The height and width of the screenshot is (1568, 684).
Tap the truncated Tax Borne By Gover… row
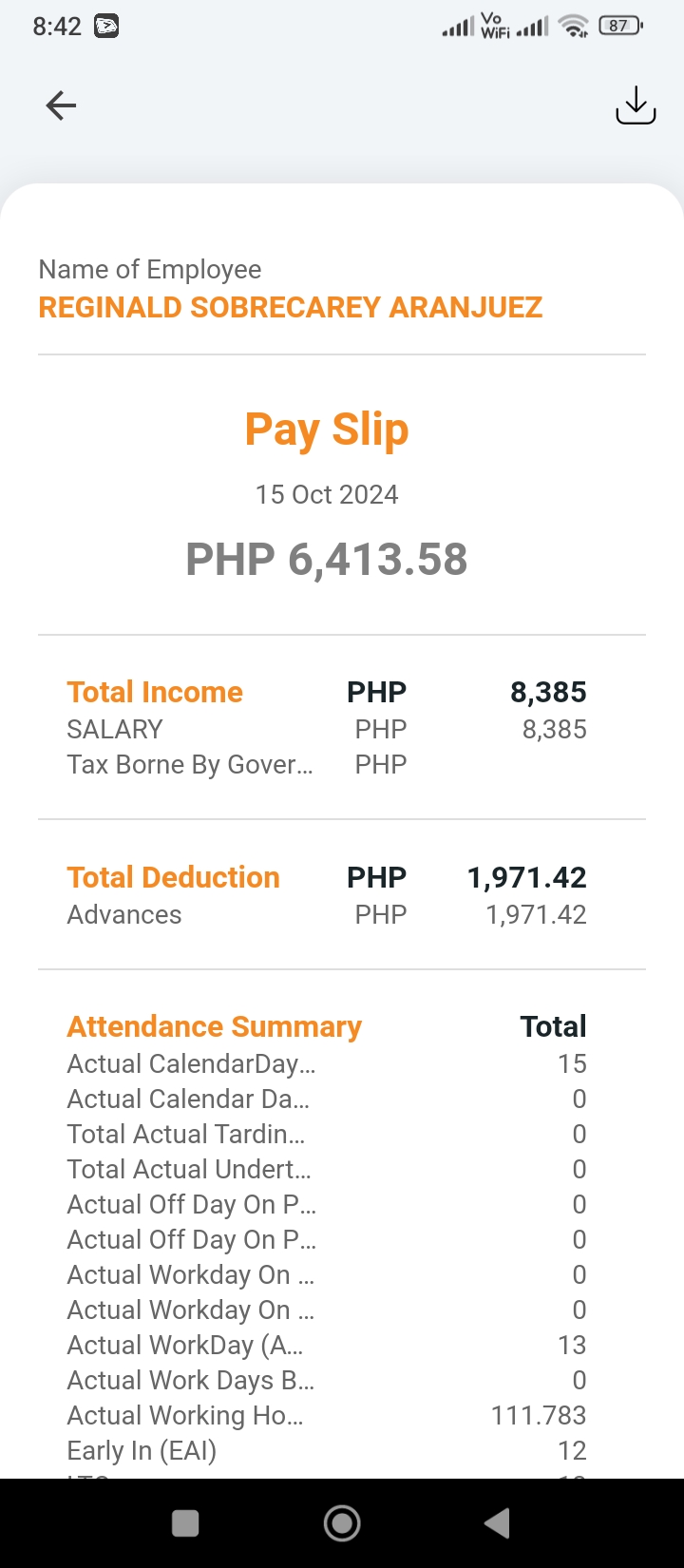click(189, 765)
